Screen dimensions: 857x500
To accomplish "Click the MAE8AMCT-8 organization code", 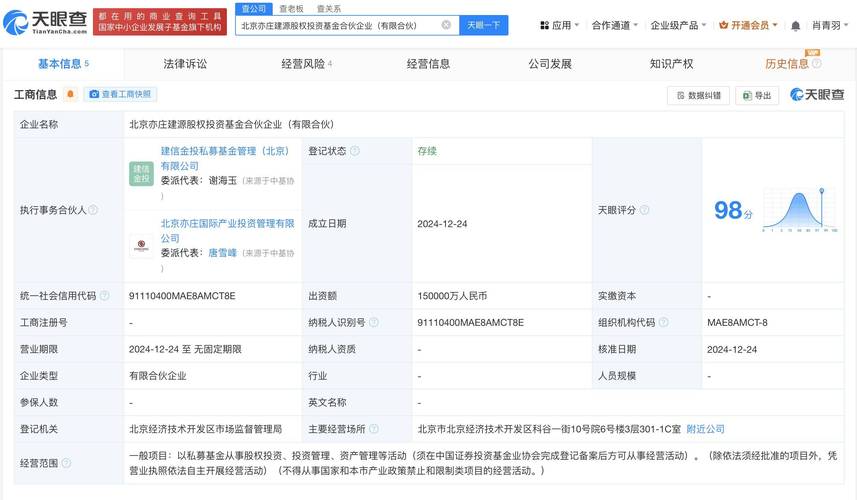I will point(737,322).
